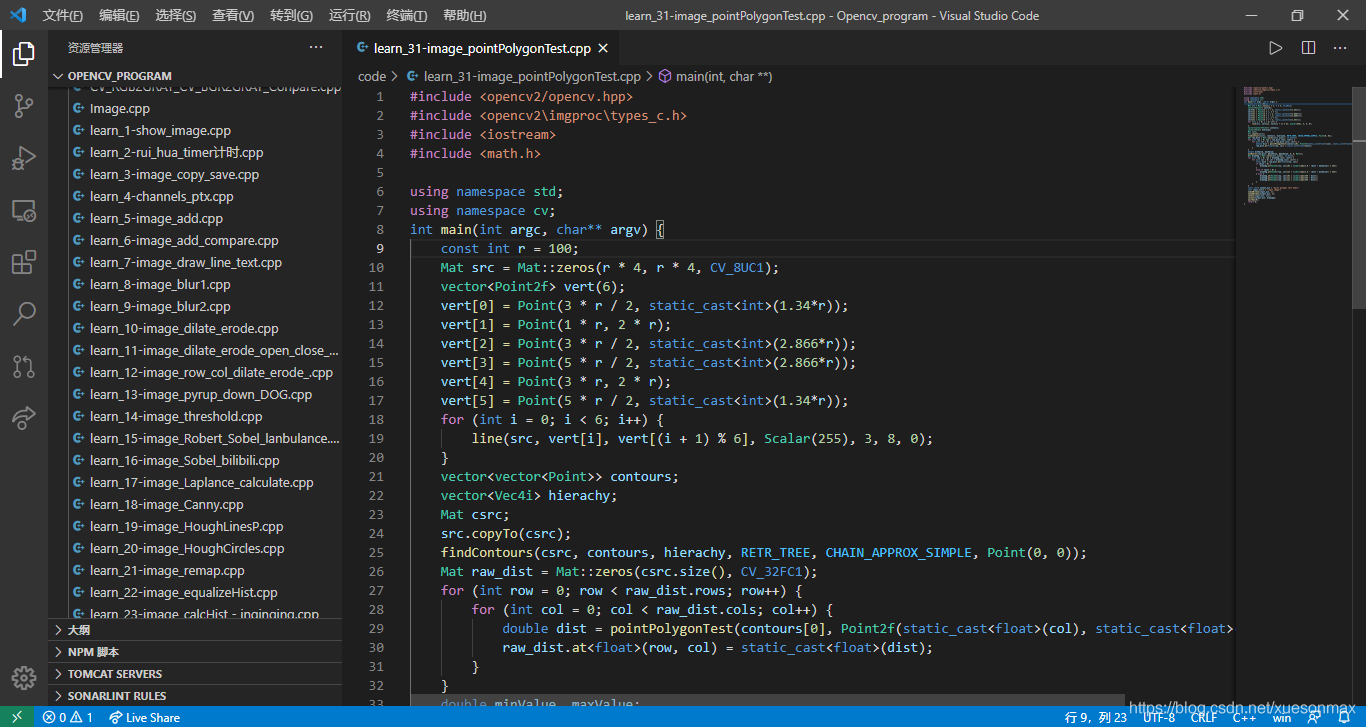Open the 文件(F) menu

(x=62, y=16)
